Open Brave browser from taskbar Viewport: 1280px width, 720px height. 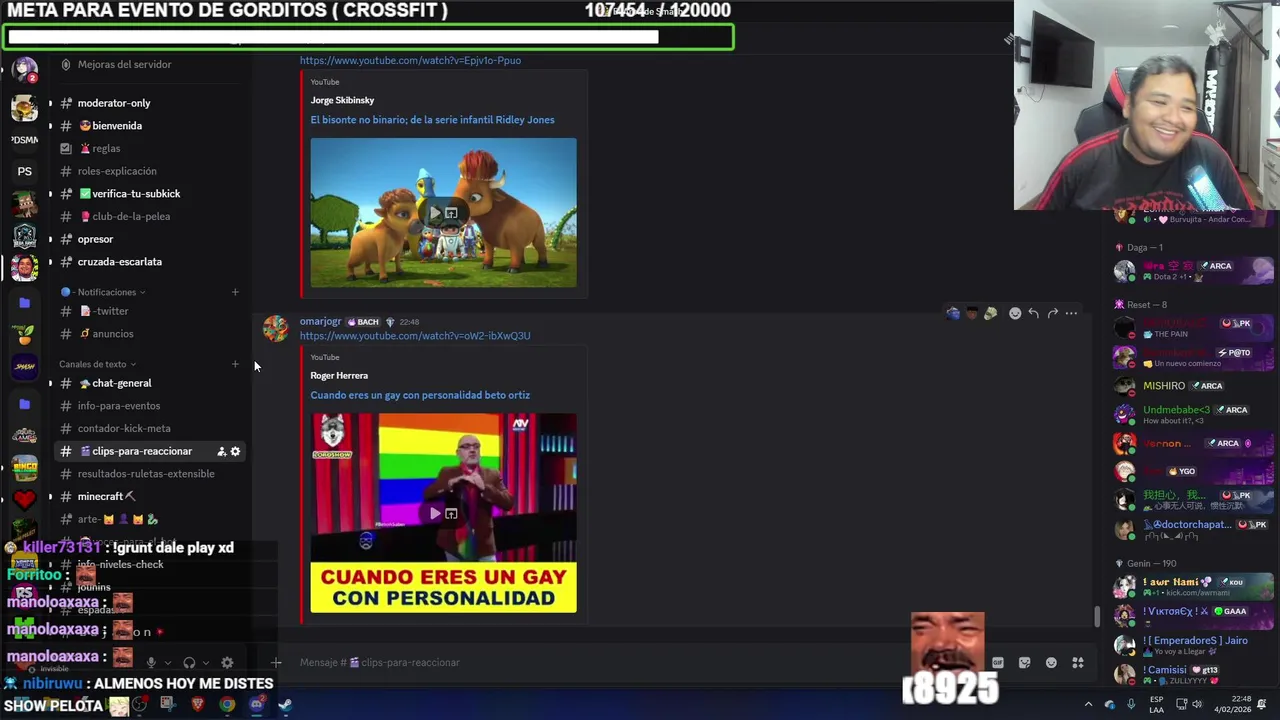tap(197, 705)
